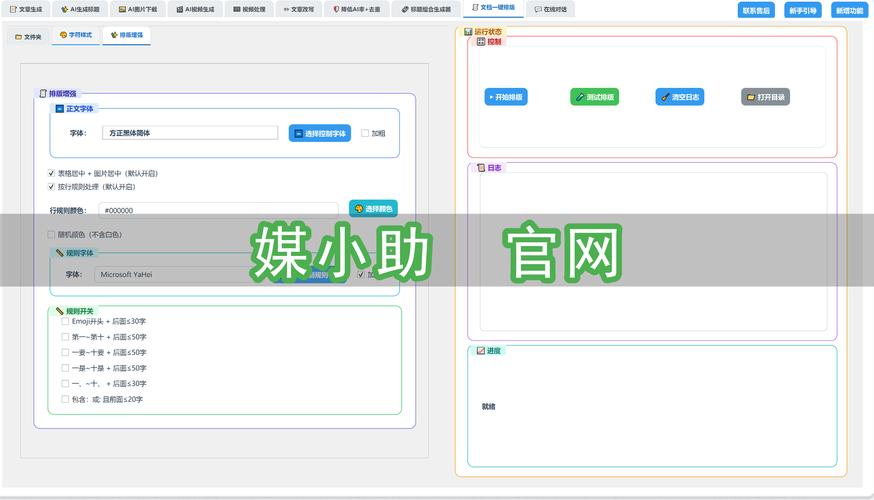This screenshot has width=874, height=500.
Task: Switch to the 降低AI率+去重 tab
Action: tap(357, 9)
